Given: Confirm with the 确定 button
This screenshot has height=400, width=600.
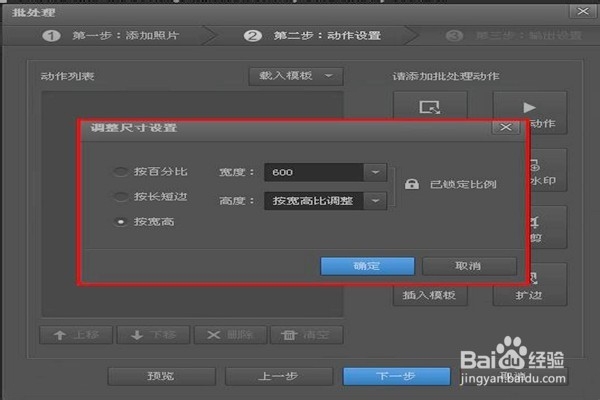Looking at the screenshot, I should point(367,266).
